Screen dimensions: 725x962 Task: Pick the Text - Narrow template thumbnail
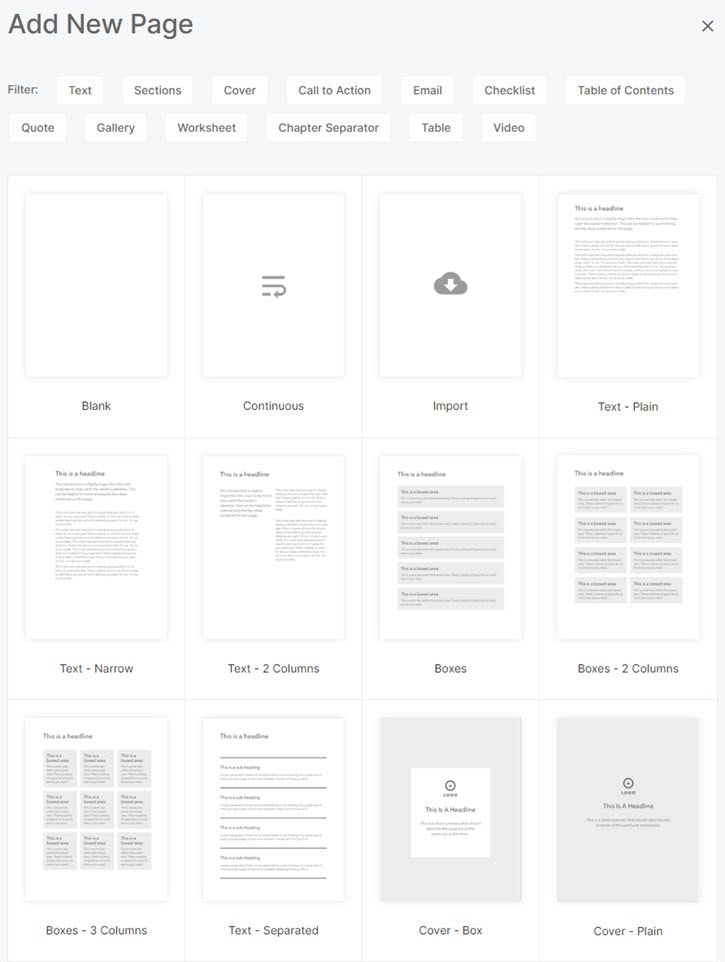tap(96, 547)
